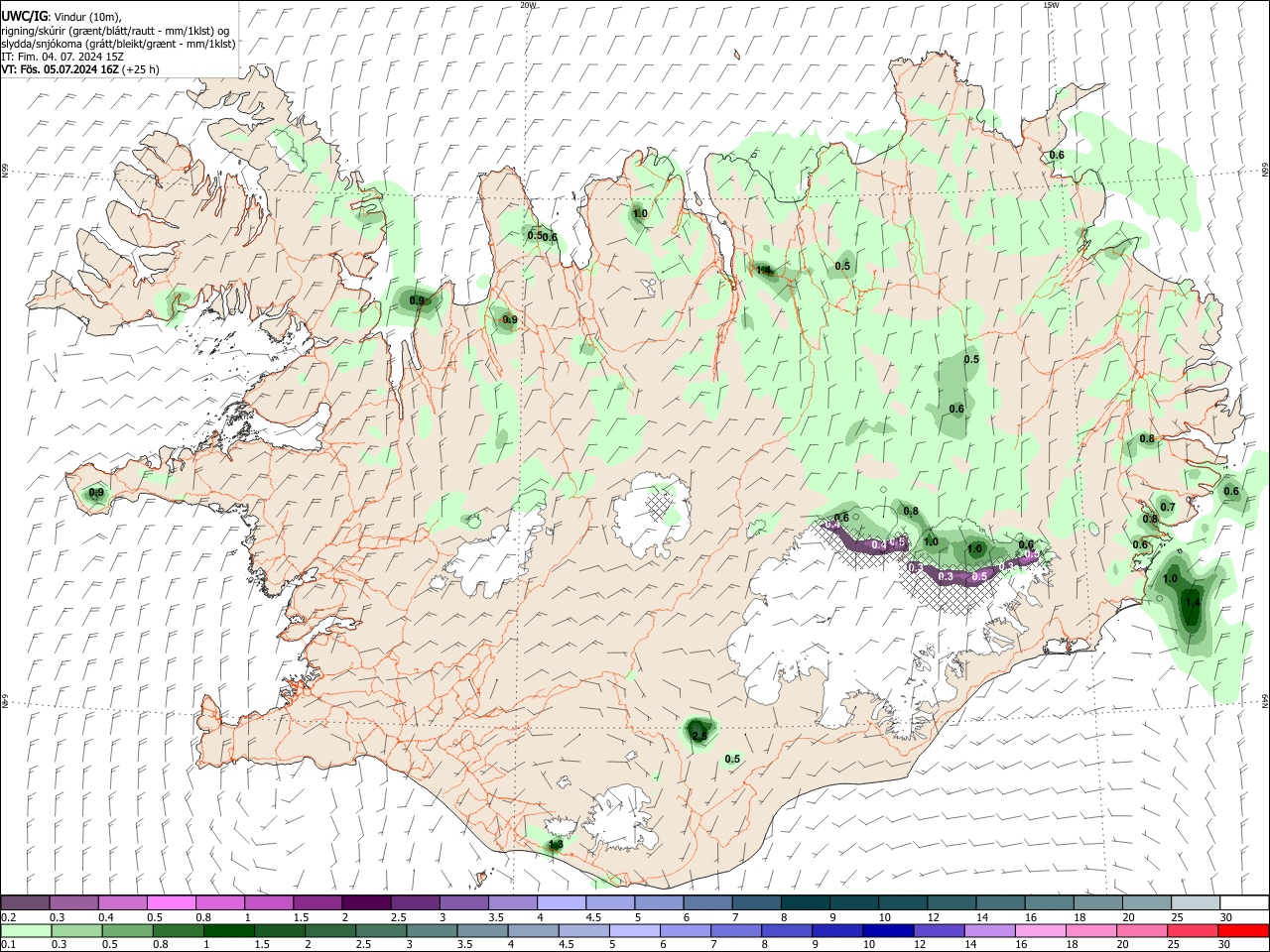Select the 0.7 precipitation value on the map
Screen dimensions: 1270x952
(x=1168, y=507)
